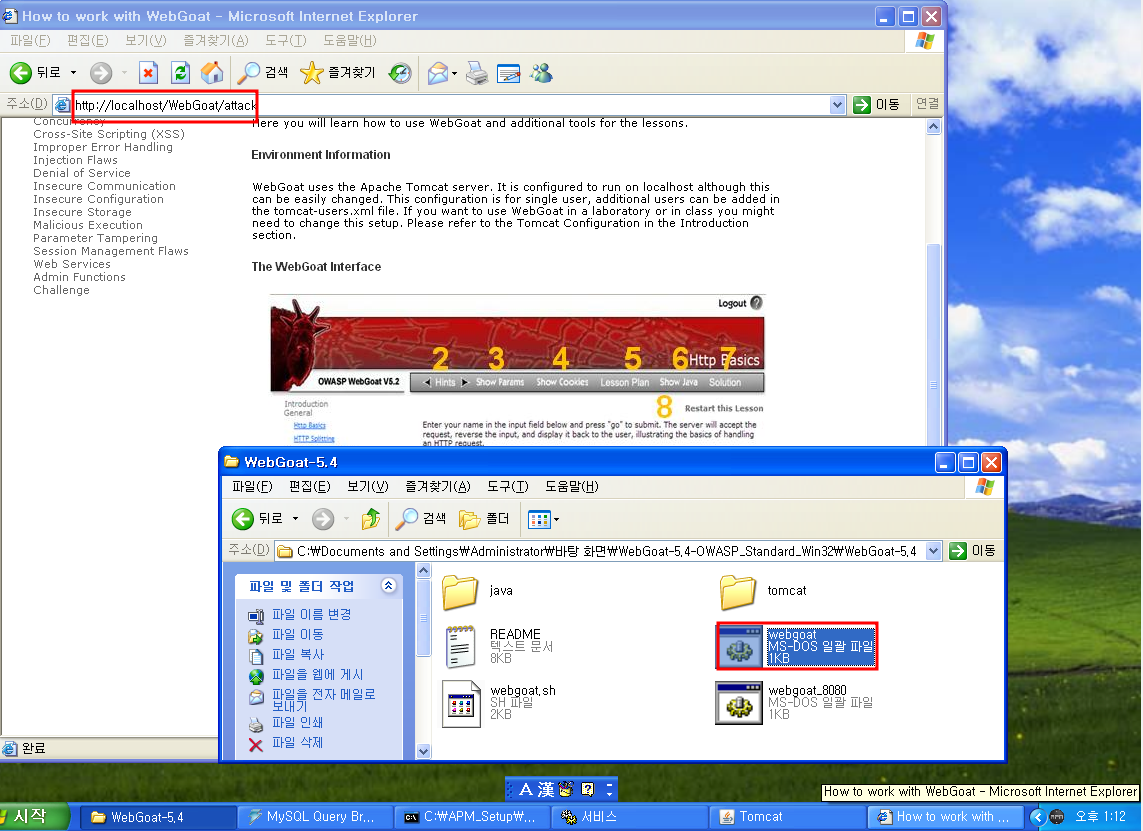Viewport: 1143px width, 831px height.
Task: Open the Back button history dropdown in IE
Action: (73, 72)
